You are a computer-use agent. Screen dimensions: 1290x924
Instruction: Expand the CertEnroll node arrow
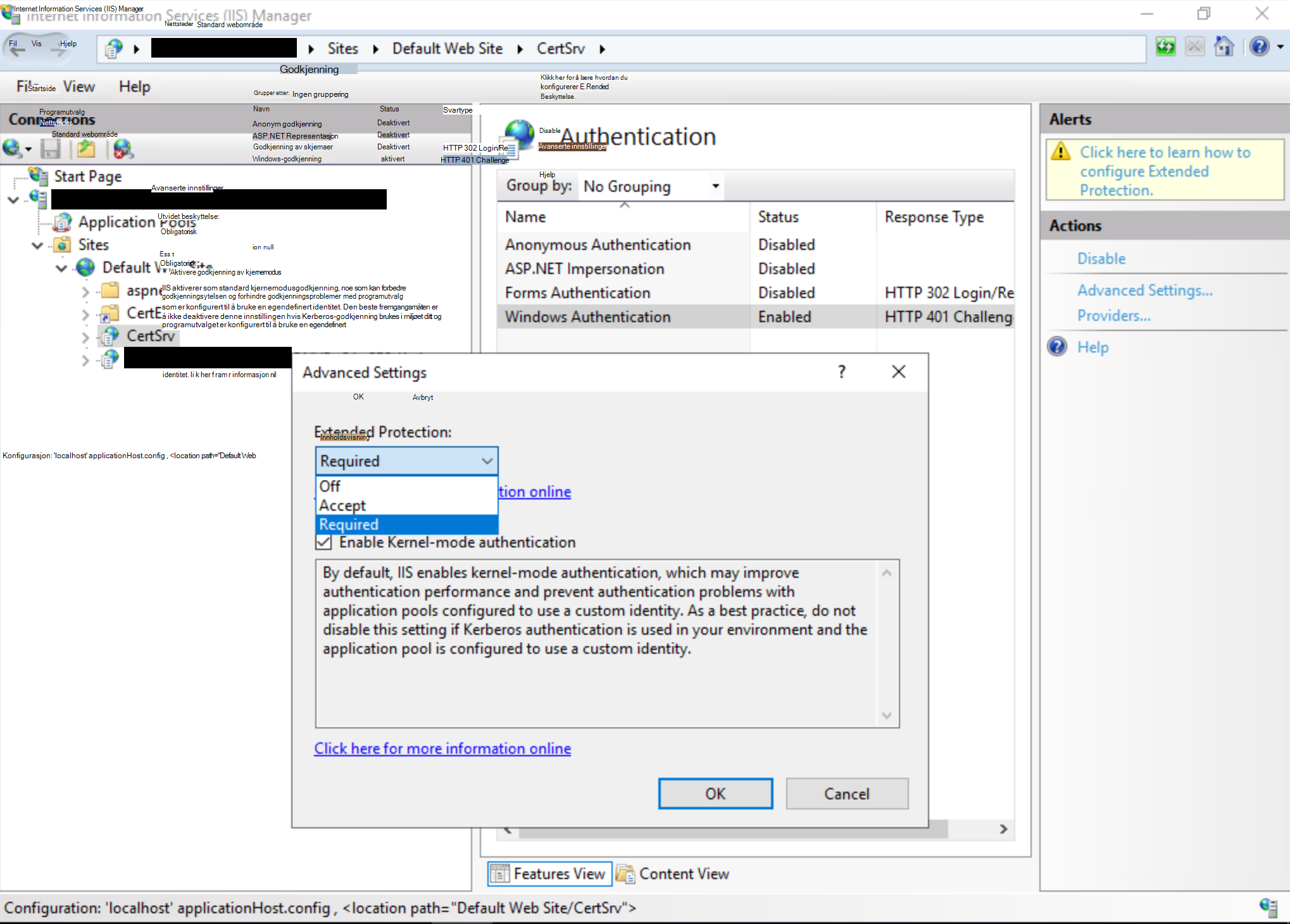85,315
